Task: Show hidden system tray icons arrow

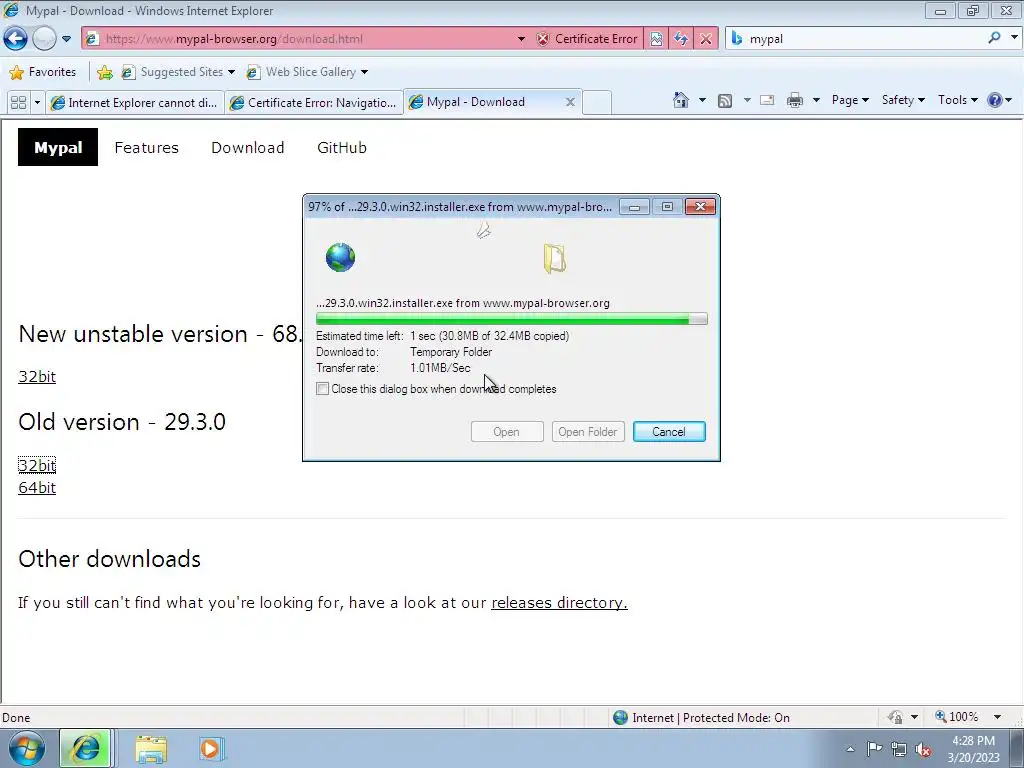Action: click(x=850, y=749)
